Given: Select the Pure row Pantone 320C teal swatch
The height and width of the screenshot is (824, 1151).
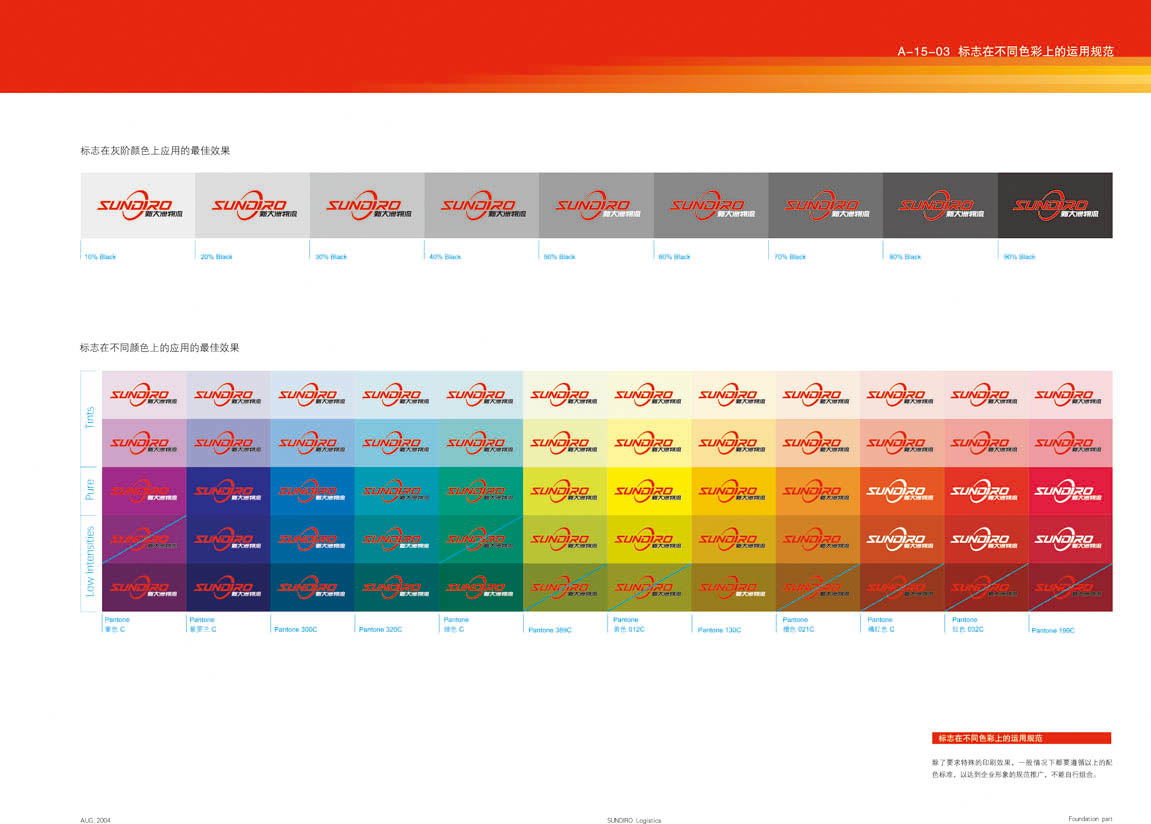Looking at the screenshot, I should click(396, 491).
